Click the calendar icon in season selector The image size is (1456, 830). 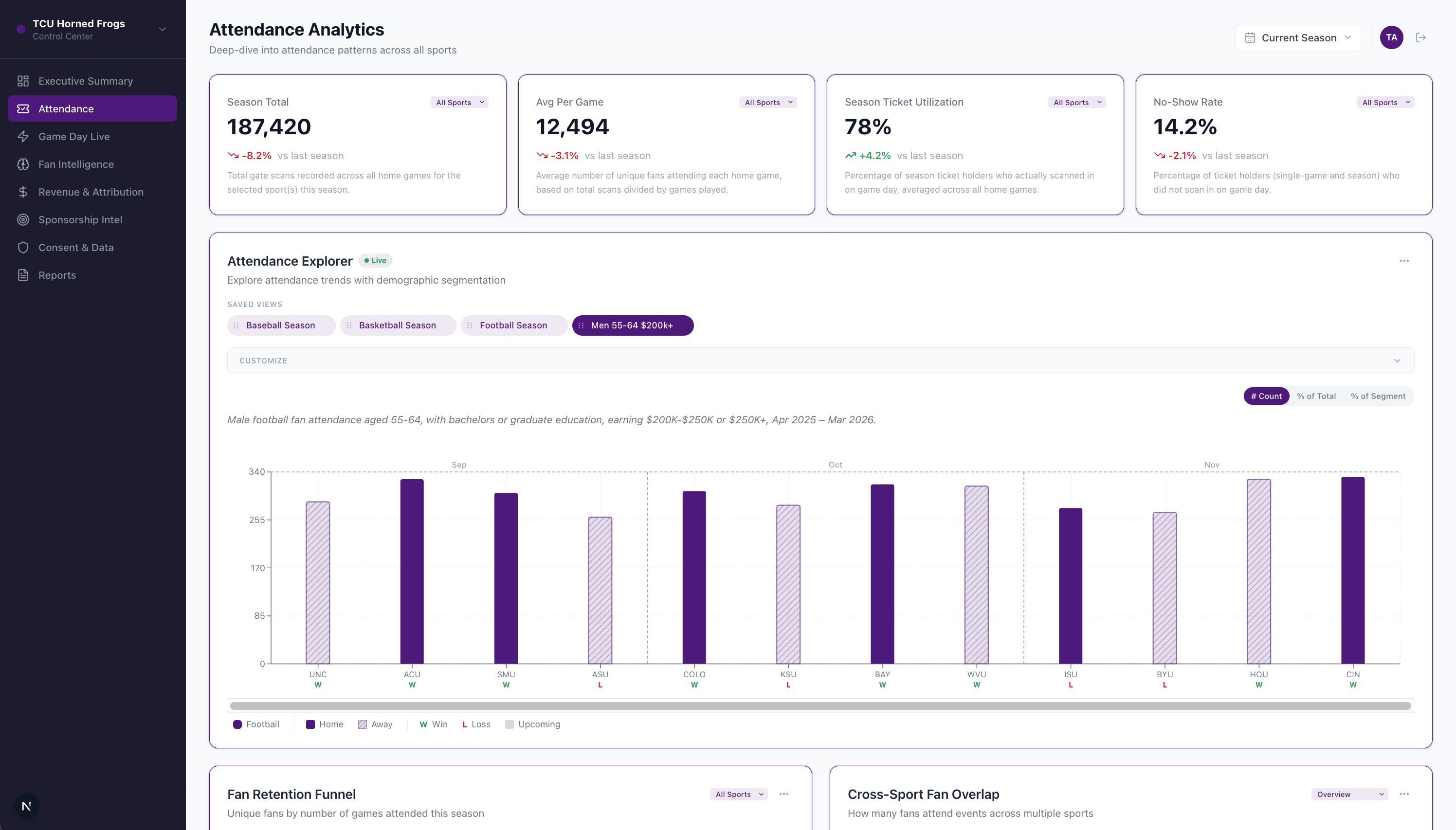pos(1250,37)
